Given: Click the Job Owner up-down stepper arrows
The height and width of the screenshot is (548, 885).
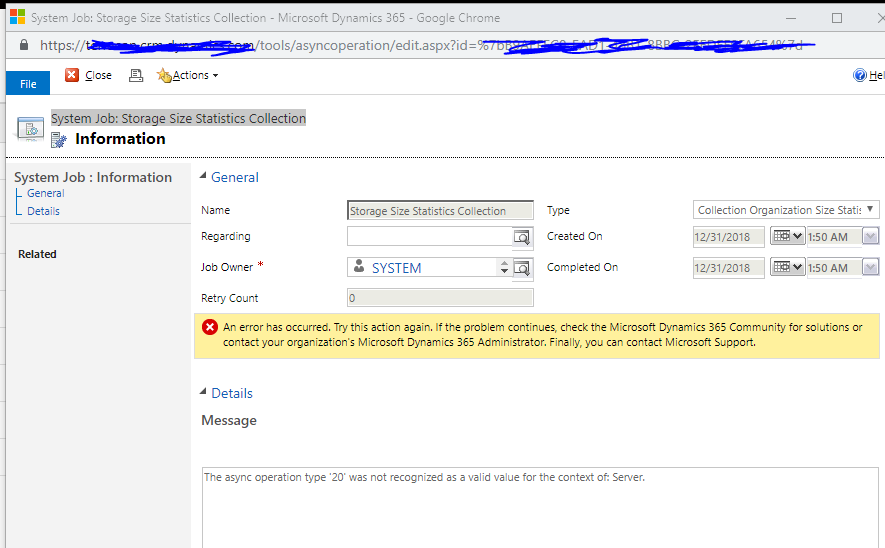Looking at the screenshot, I should point(504,268).
